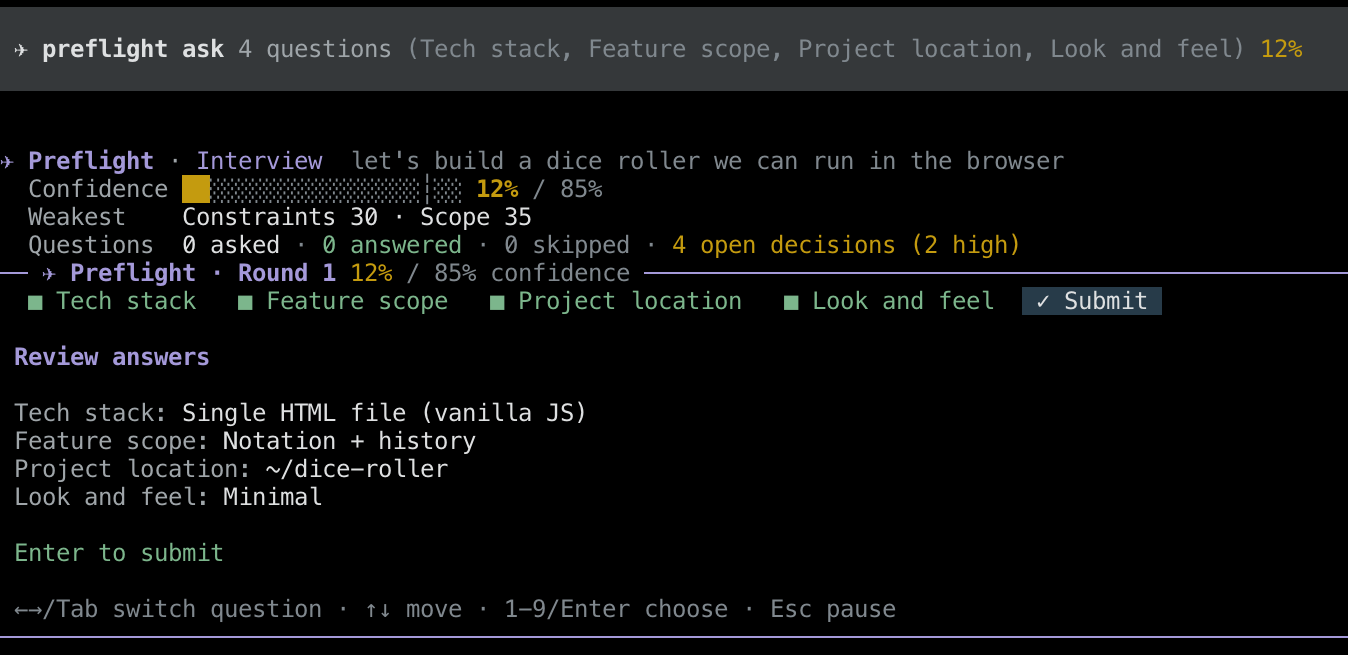Select the 'Minimal' answer text
Viewport: 1348px width, 655px height.
tap(272, 497)
